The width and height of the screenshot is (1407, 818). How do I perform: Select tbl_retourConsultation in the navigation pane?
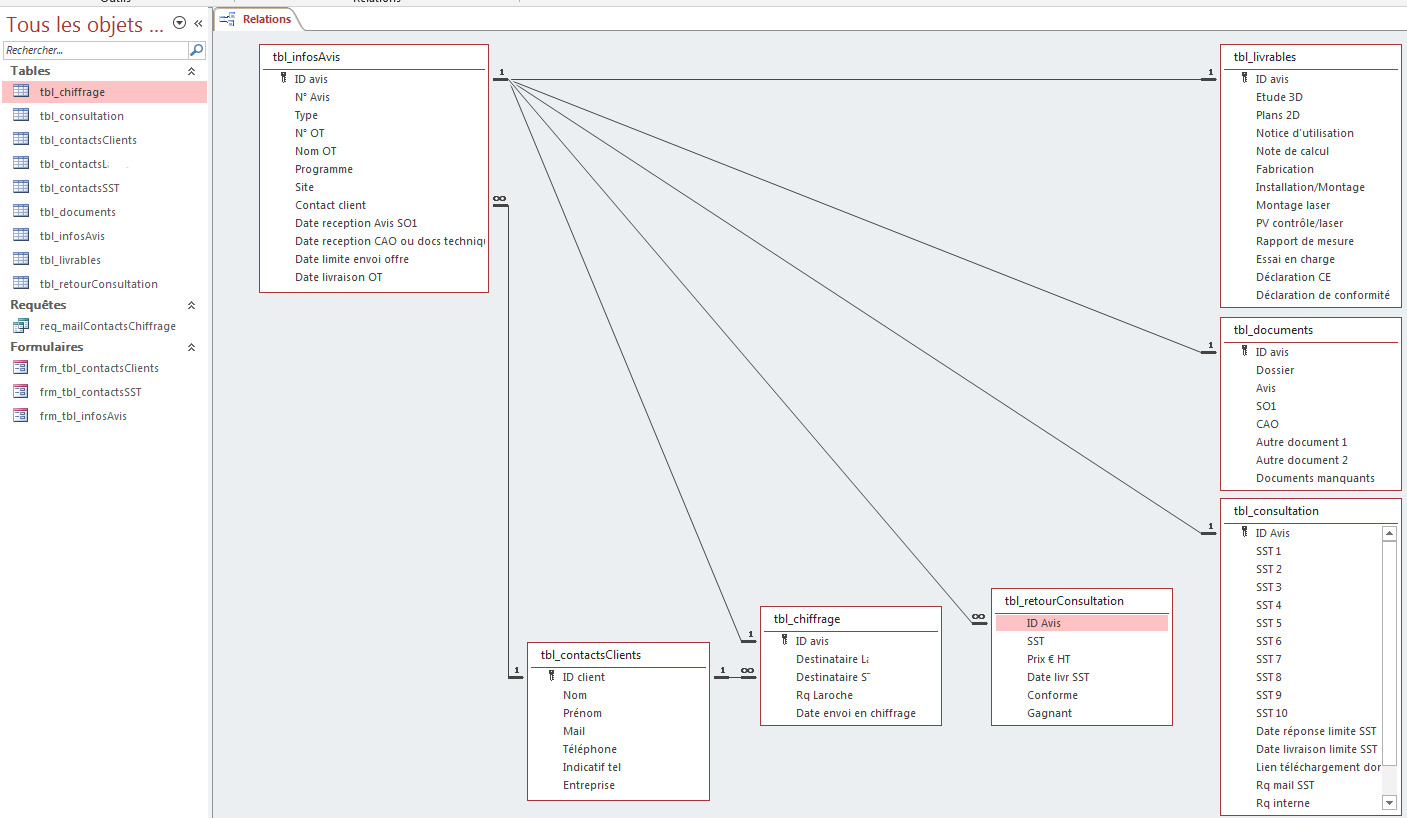[x=99, y=284]
